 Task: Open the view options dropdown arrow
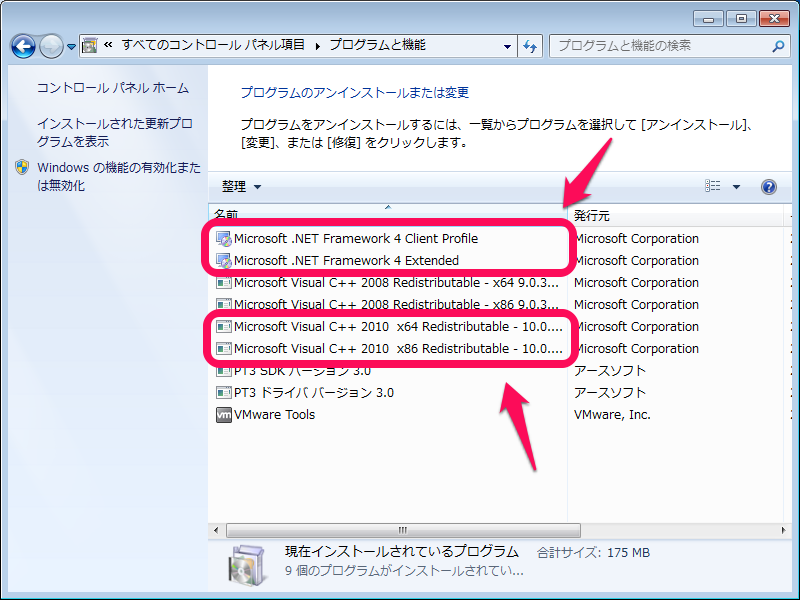point(736,187)
